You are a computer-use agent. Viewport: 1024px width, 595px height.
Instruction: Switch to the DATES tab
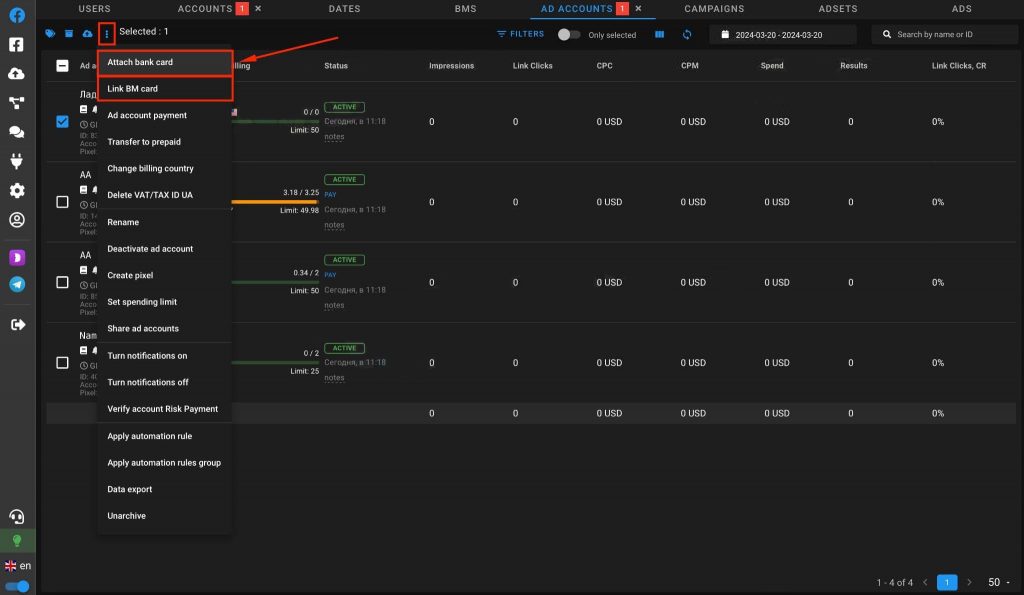[344, 8]
